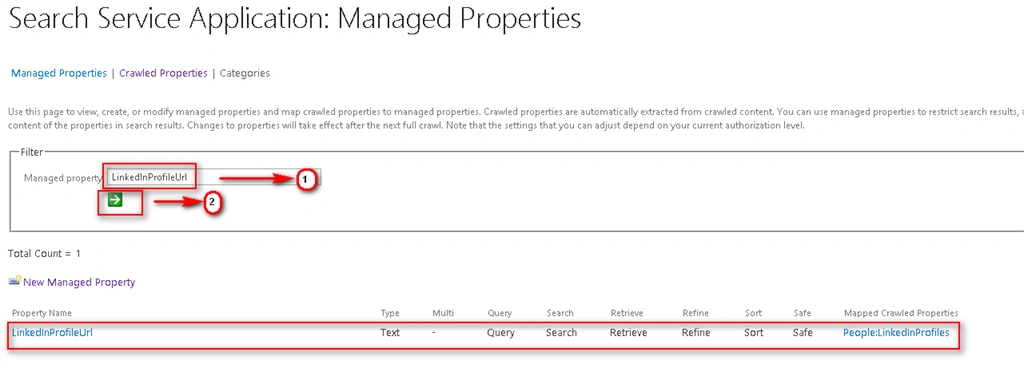Click the New Managed Property icon
Screen dimensions: 1024x368
(14, 281)
